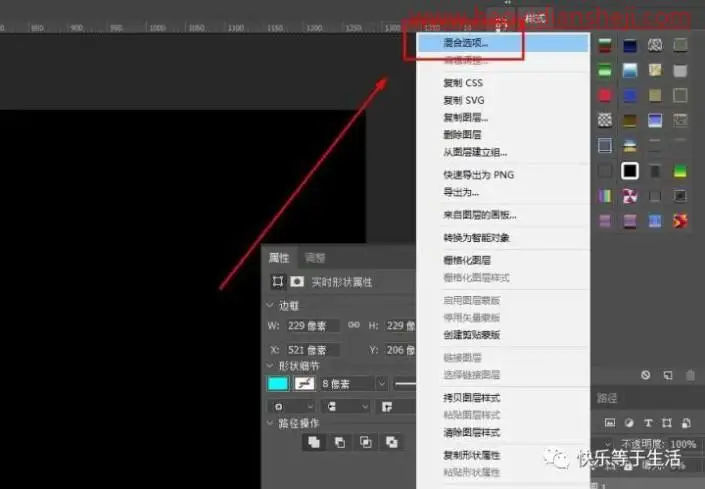
Task: Apply the solid blue style swatch
Action: (630, 95)
